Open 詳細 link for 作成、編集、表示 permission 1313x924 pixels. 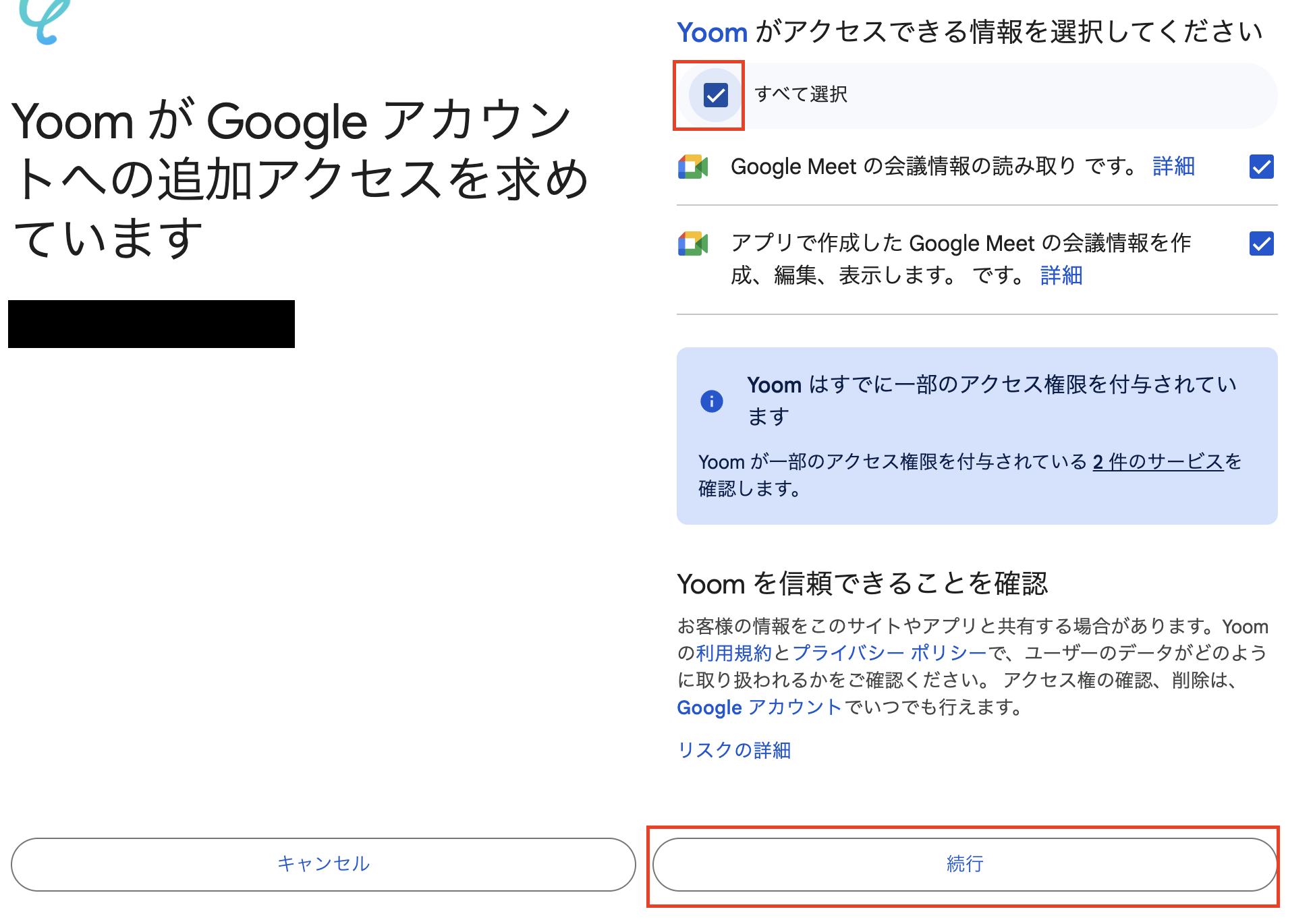(x=1061, y=275)
